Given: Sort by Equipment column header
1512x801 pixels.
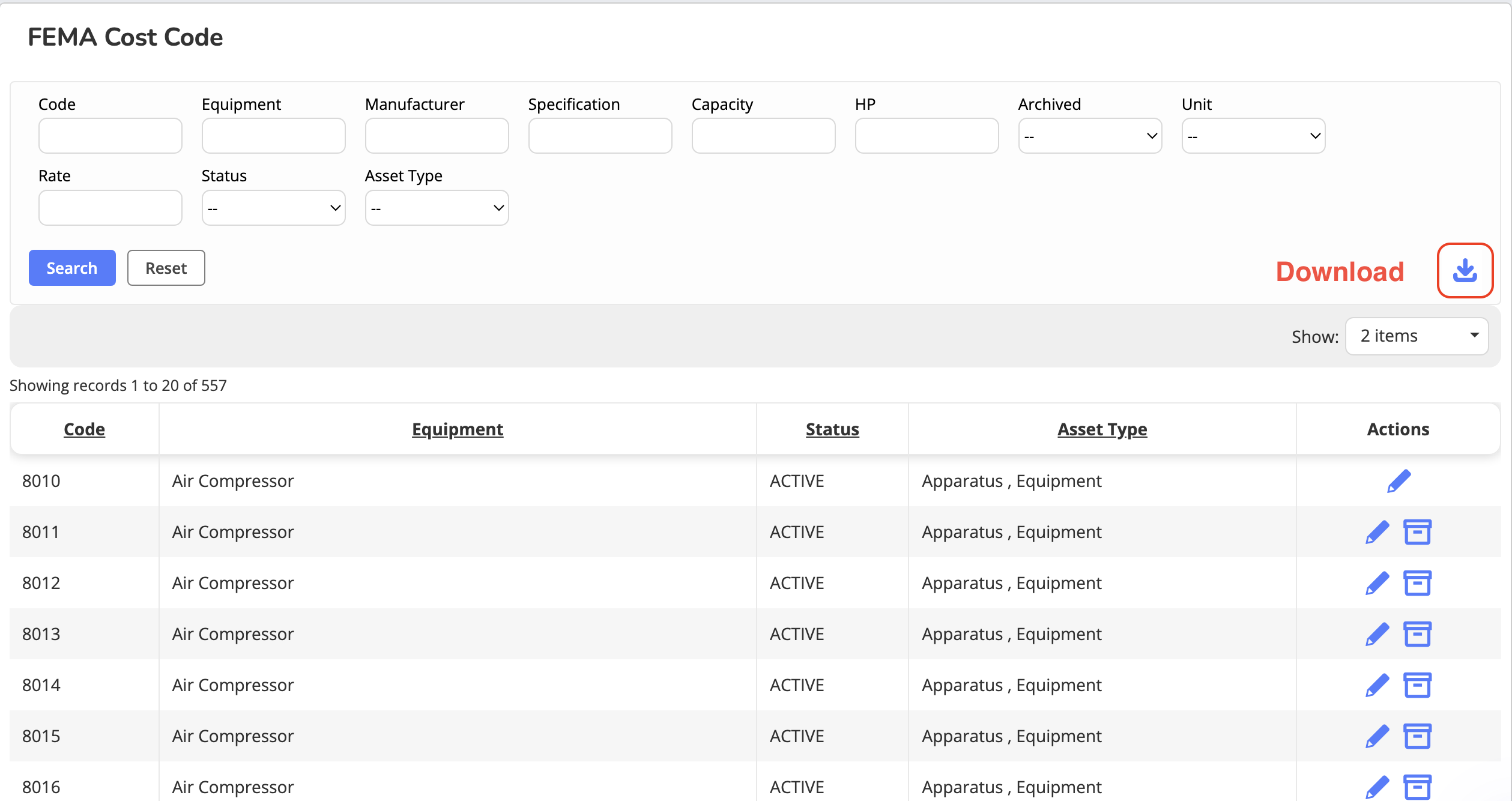Looking at the screenshot, I should click(x=458, y=429).
